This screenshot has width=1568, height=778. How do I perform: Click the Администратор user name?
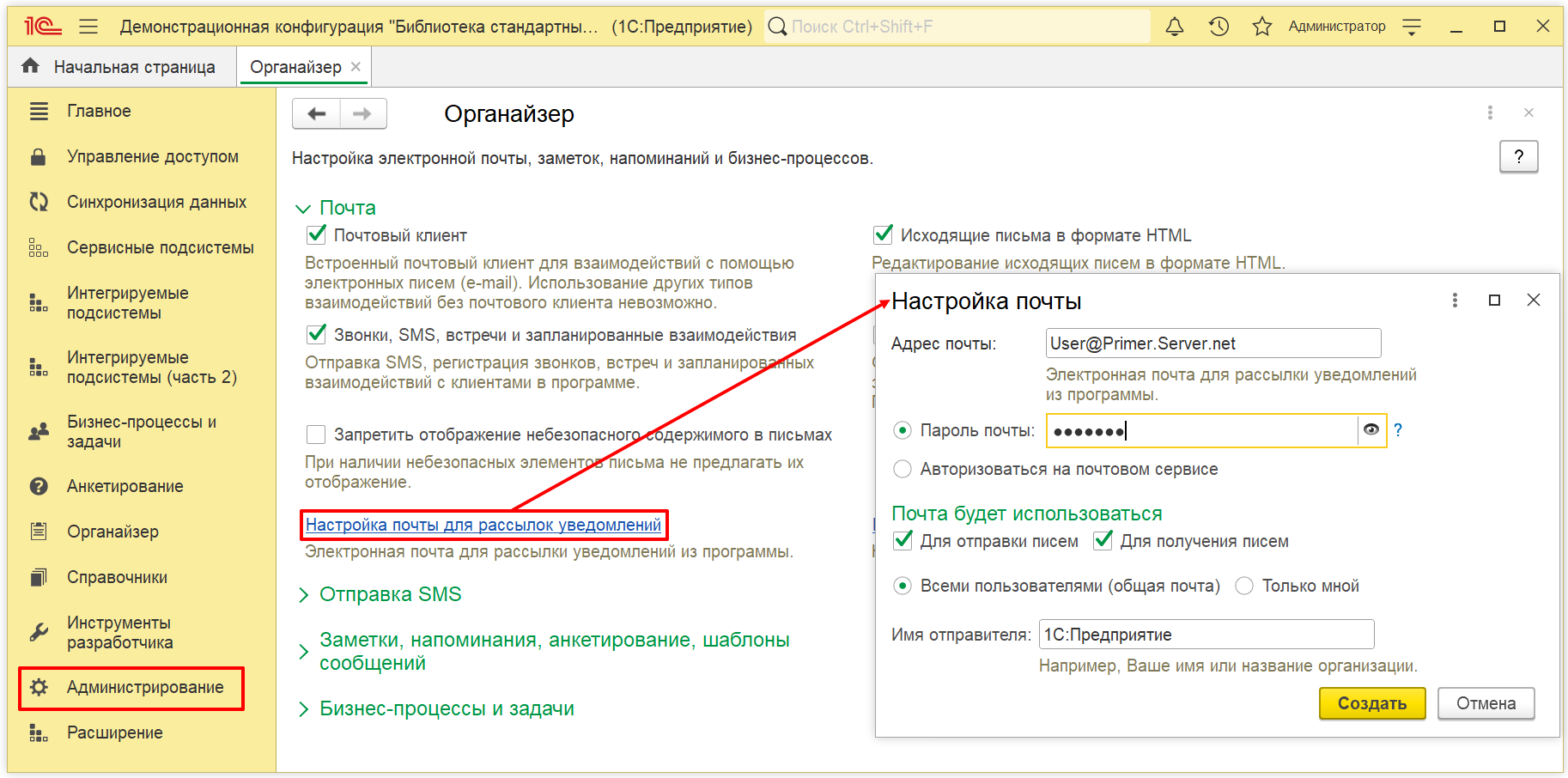click(x=1337, y=27)
